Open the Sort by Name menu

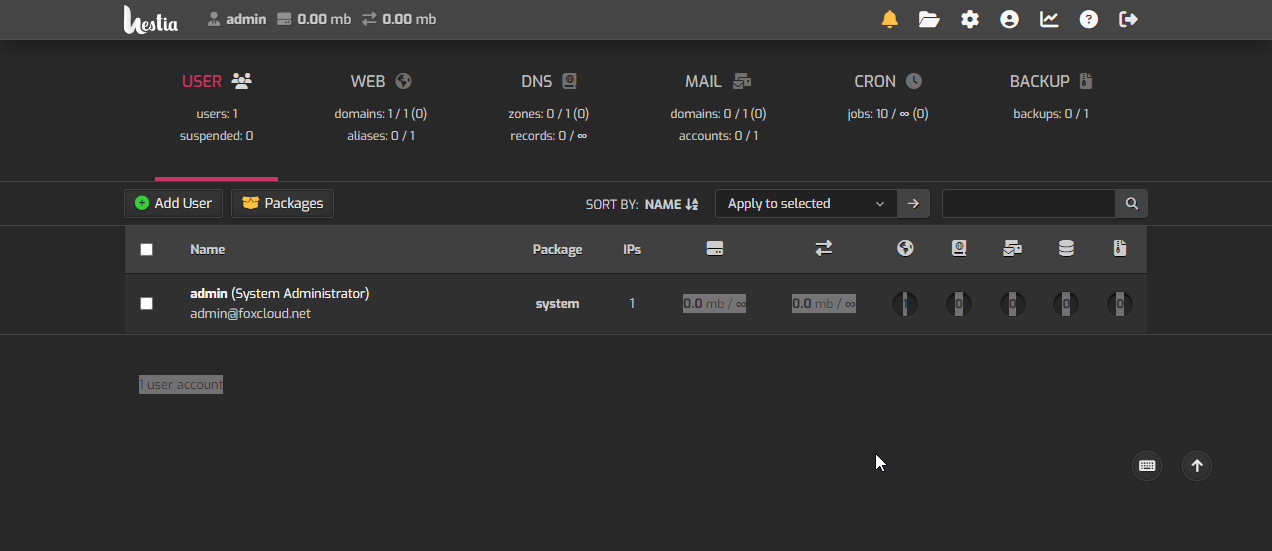pyautogui.click(x=670, y=204)
